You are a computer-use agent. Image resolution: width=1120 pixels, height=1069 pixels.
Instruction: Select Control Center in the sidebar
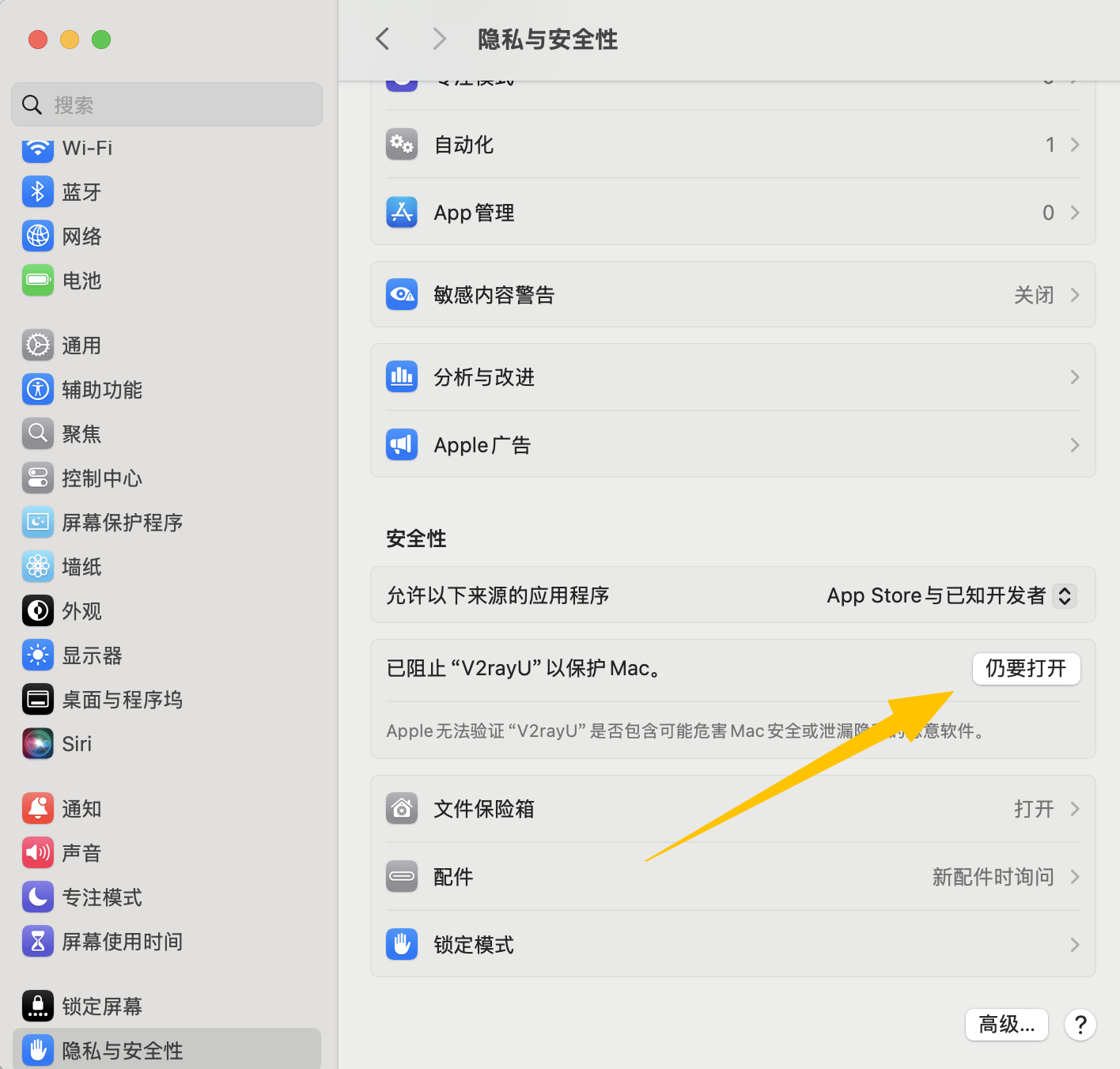tap(101, 478)
